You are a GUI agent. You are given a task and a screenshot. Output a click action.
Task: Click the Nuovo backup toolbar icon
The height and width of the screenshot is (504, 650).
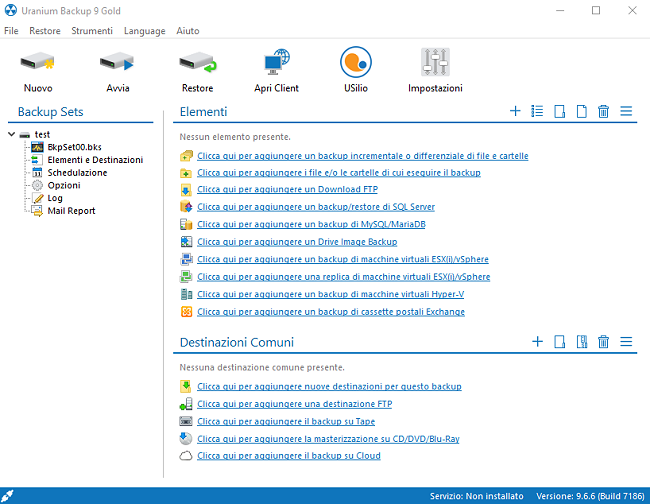point(38,62)
